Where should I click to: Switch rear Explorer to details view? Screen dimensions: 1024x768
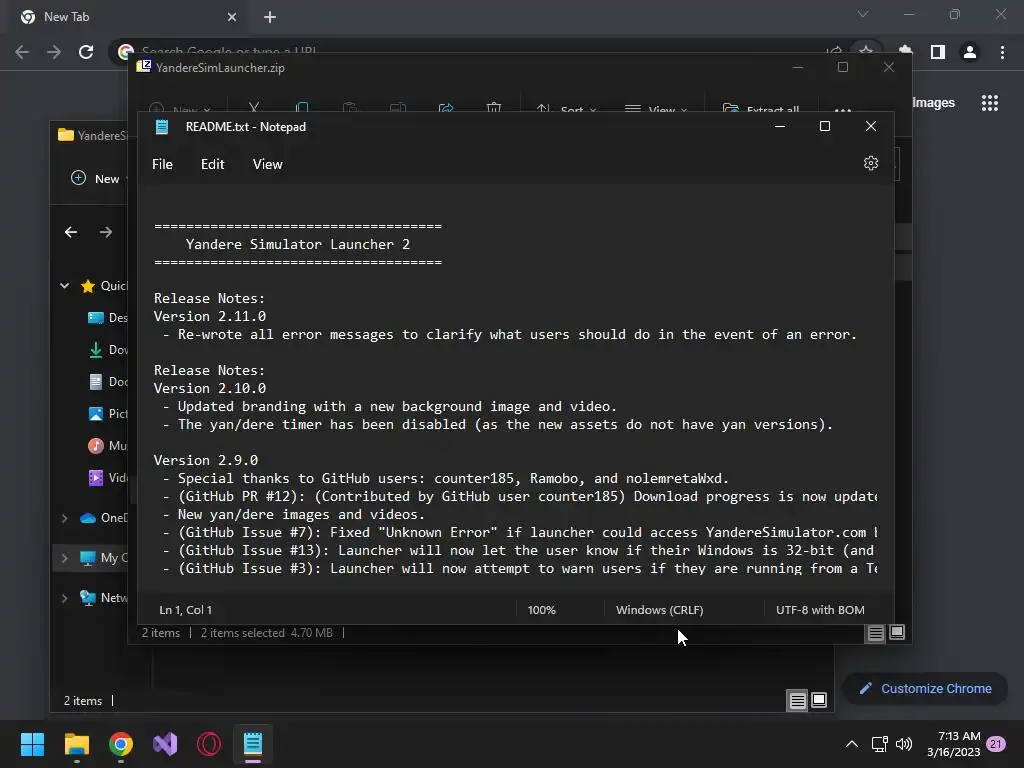797,701
